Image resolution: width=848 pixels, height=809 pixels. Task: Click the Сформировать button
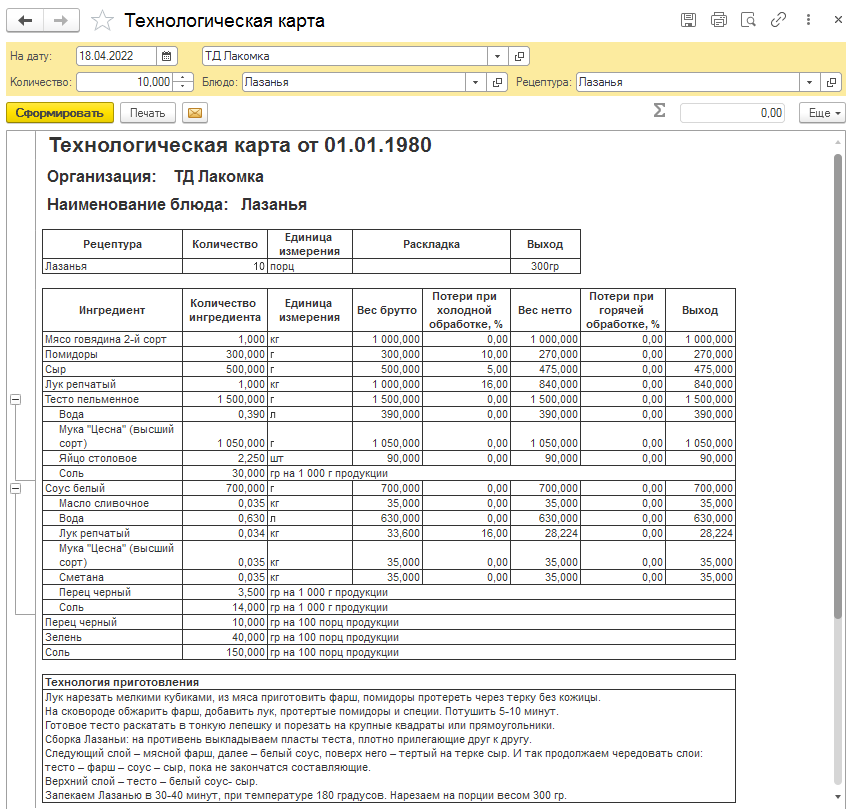click(59, 113)
